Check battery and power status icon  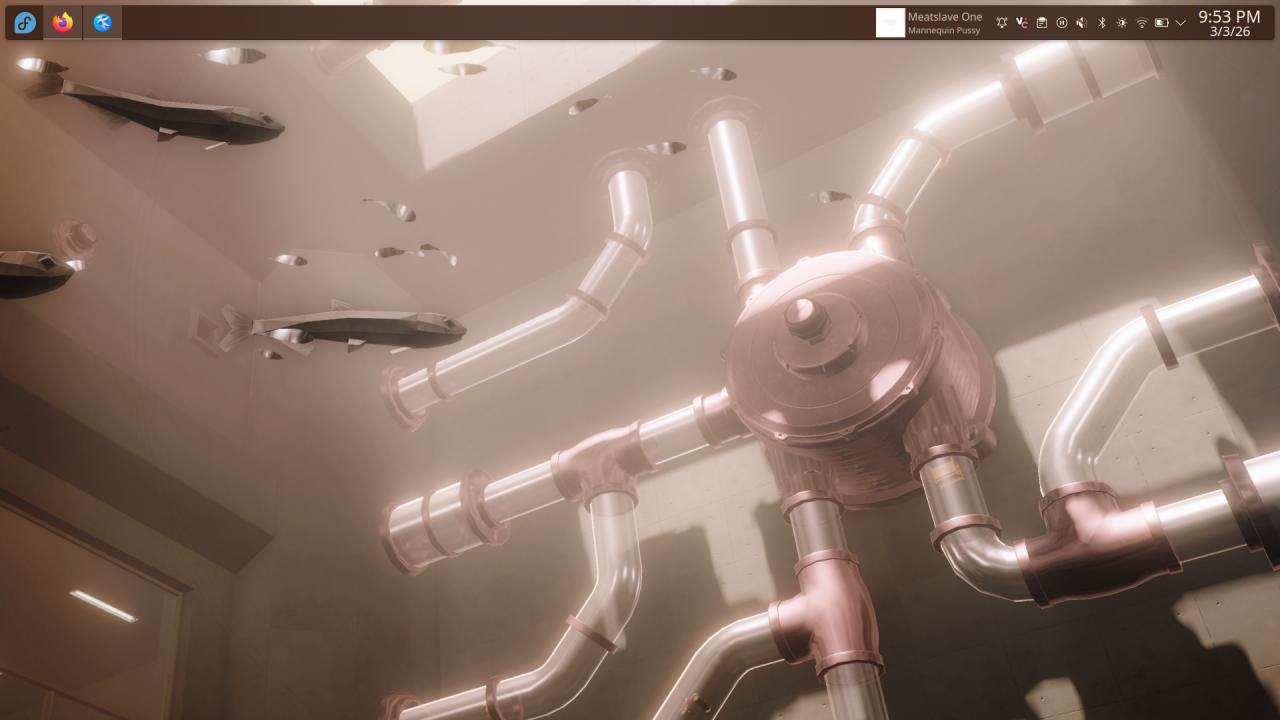(x=1161, y=23)
